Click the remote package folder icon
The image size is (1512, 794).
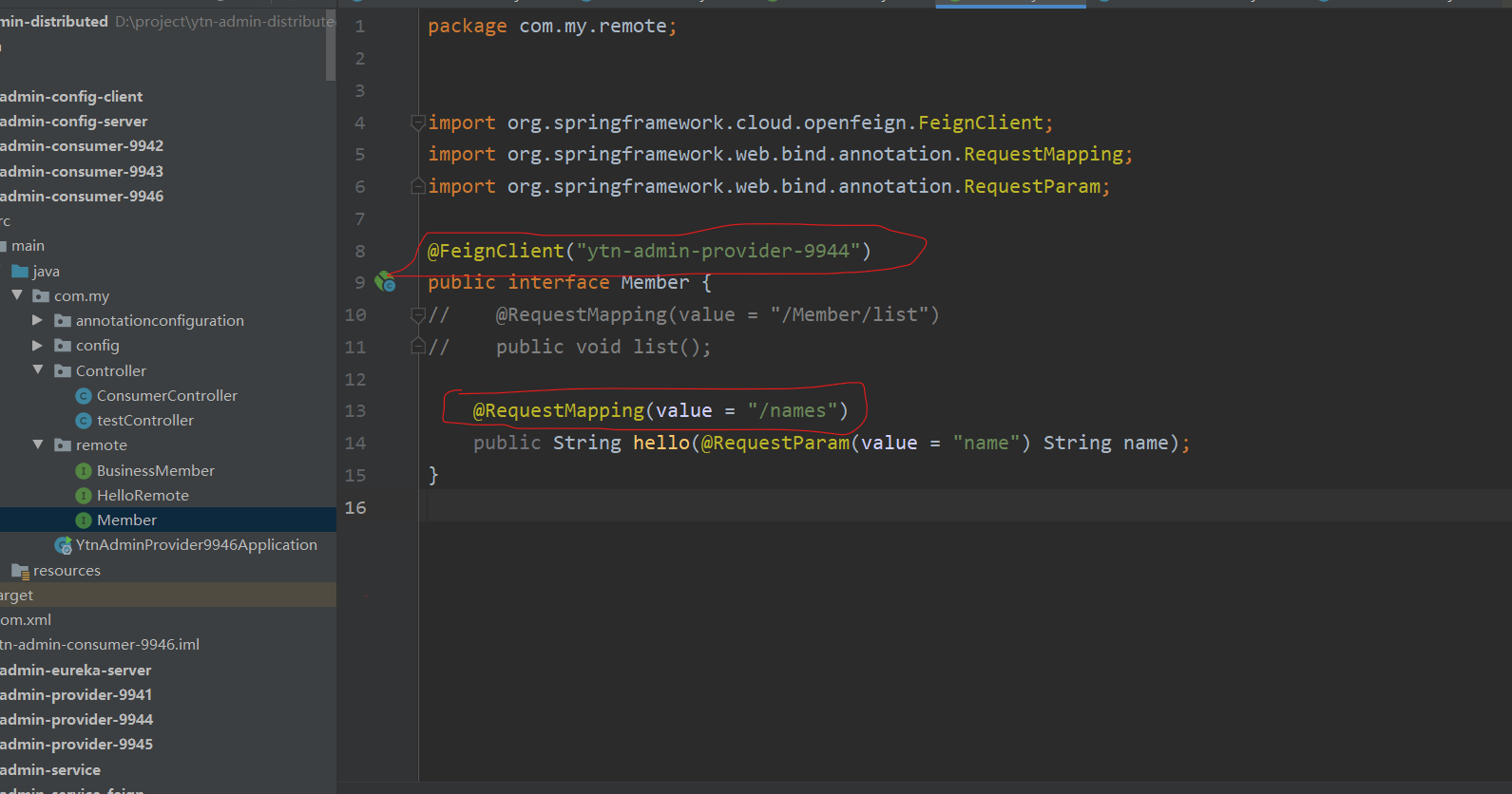[x=63, y=444]
